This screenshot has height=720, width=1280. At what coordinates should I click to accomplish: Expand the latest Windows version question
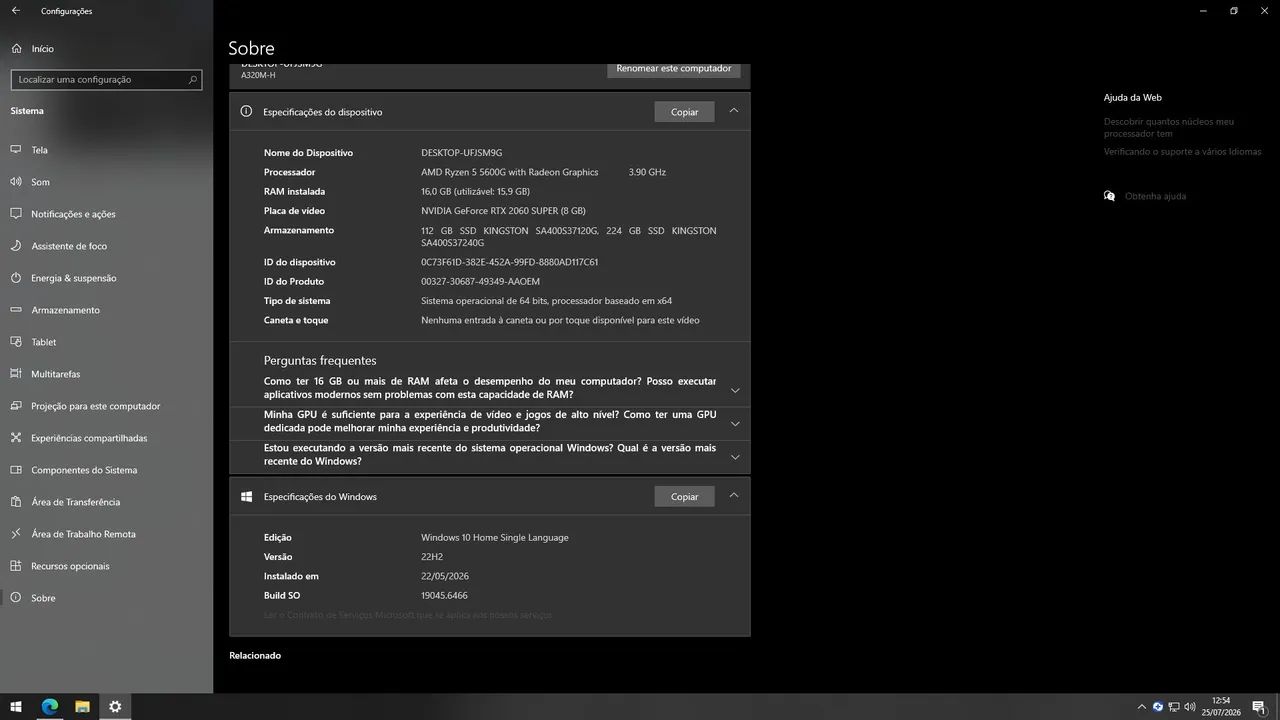[x=490, y=455]
